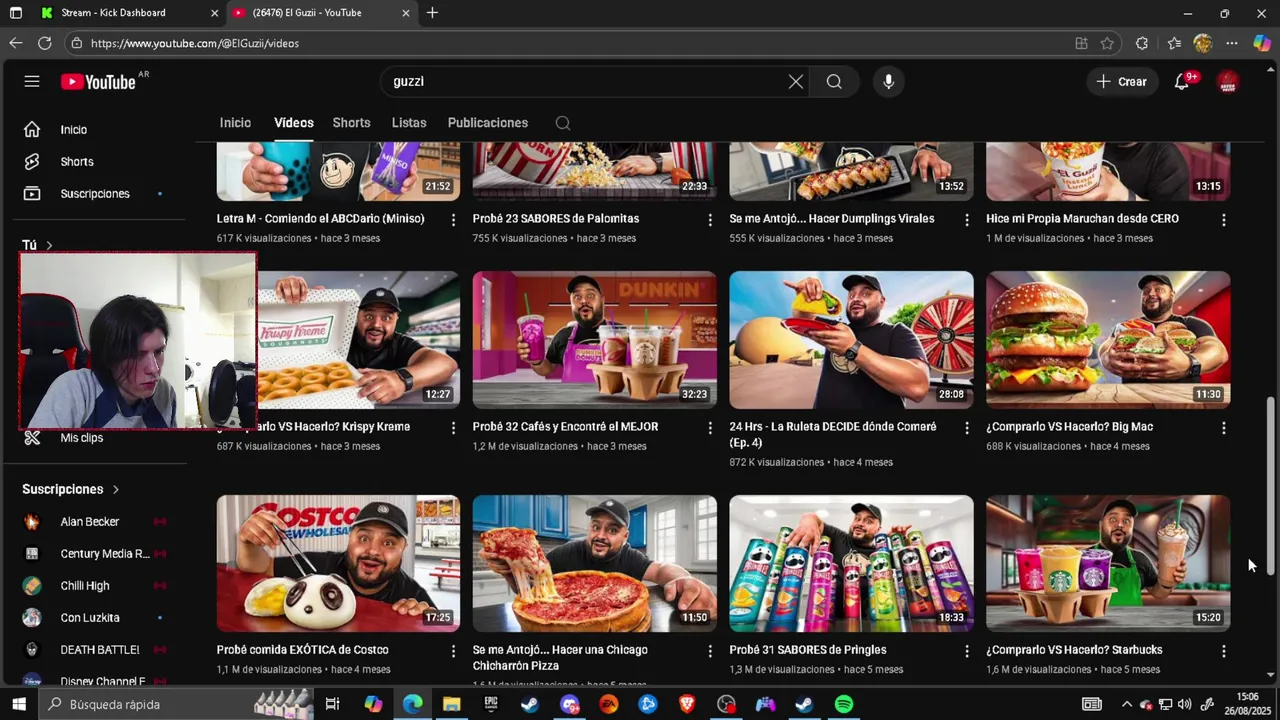Bookmark page with the star icon
Screen dimensions: 1280x720
pos(1107,43)
